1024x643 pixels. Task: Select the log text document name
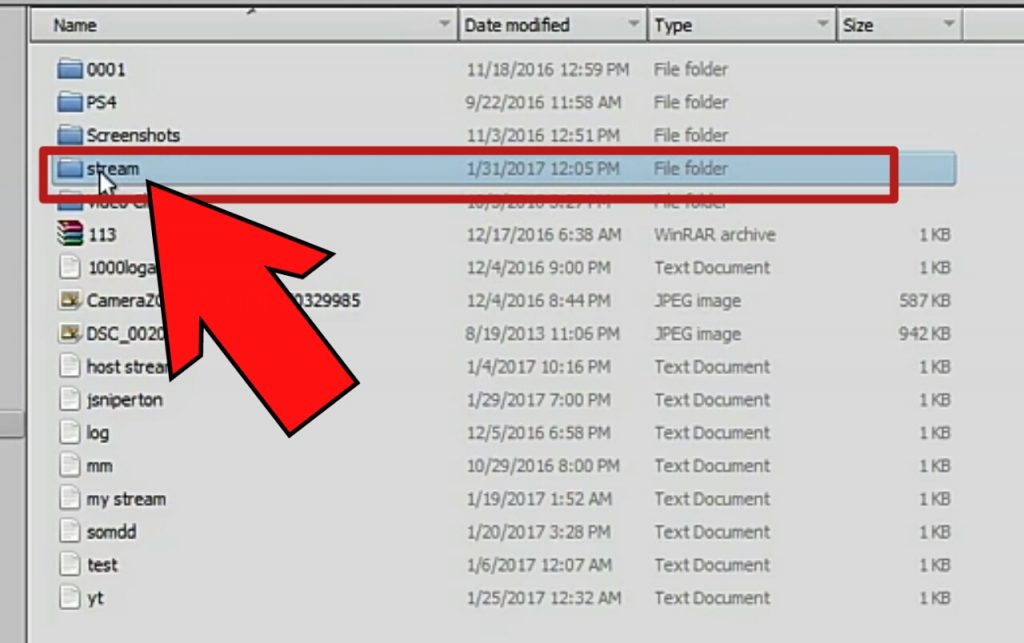pyautogui.click(x=98, y=433)
